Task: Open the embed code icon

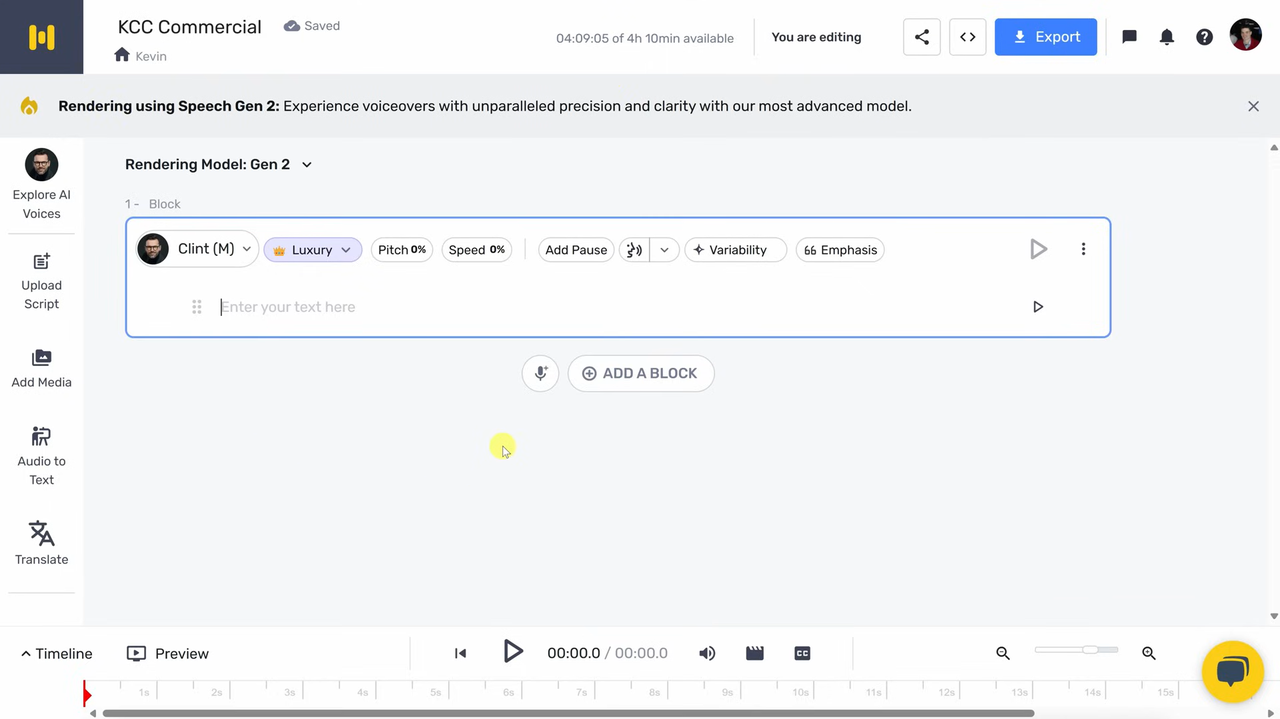Action: [x=968, y=37]
